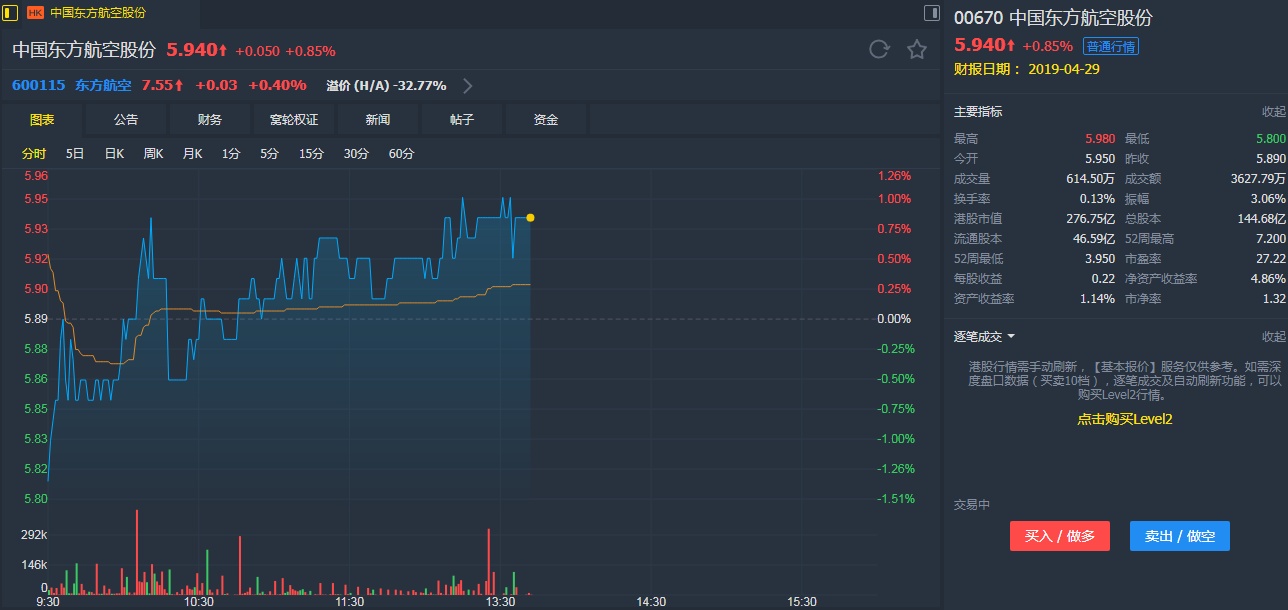Screen dimensions: 1288x610
Task: Select the 5日 chart period
Action: coord(75,154)
